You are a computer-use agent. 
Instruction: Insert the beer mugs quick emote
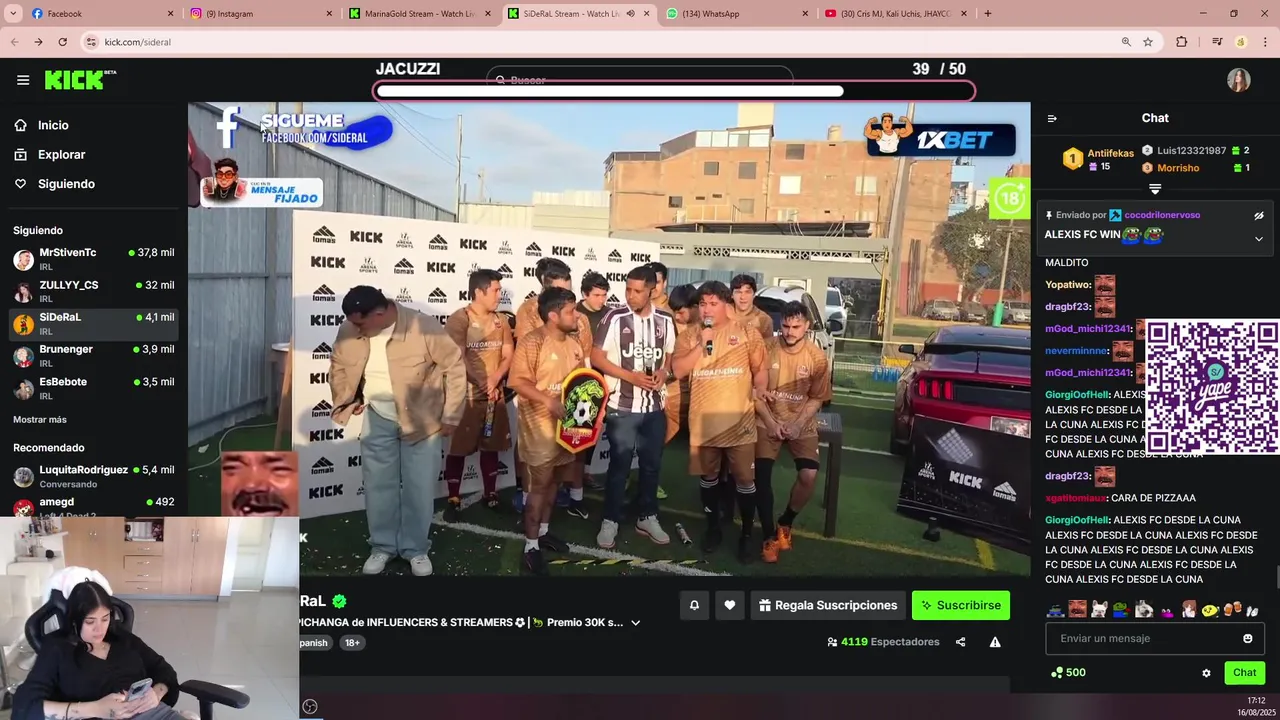pos(1232,609)
